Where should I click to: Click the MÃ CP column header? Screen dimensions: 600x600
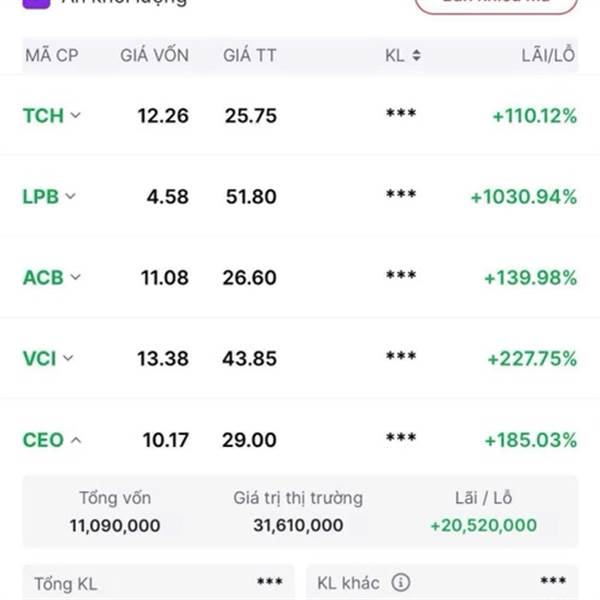[52, 56]
